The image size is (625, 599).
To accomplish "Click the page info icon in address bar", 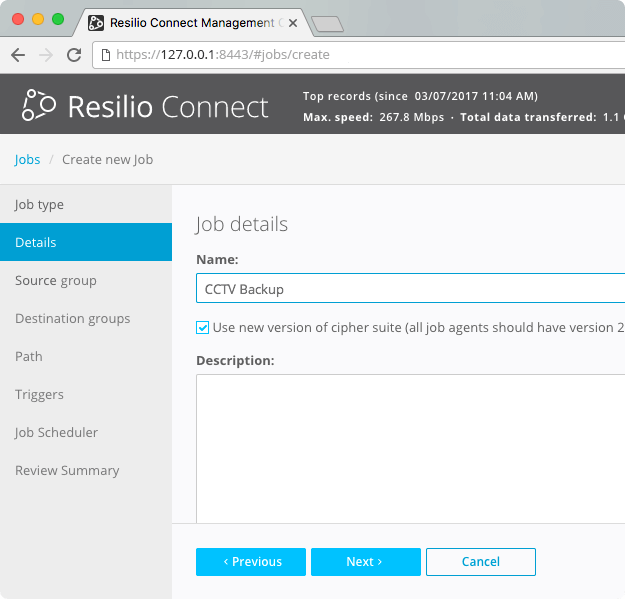I will (x=106, y=55).
